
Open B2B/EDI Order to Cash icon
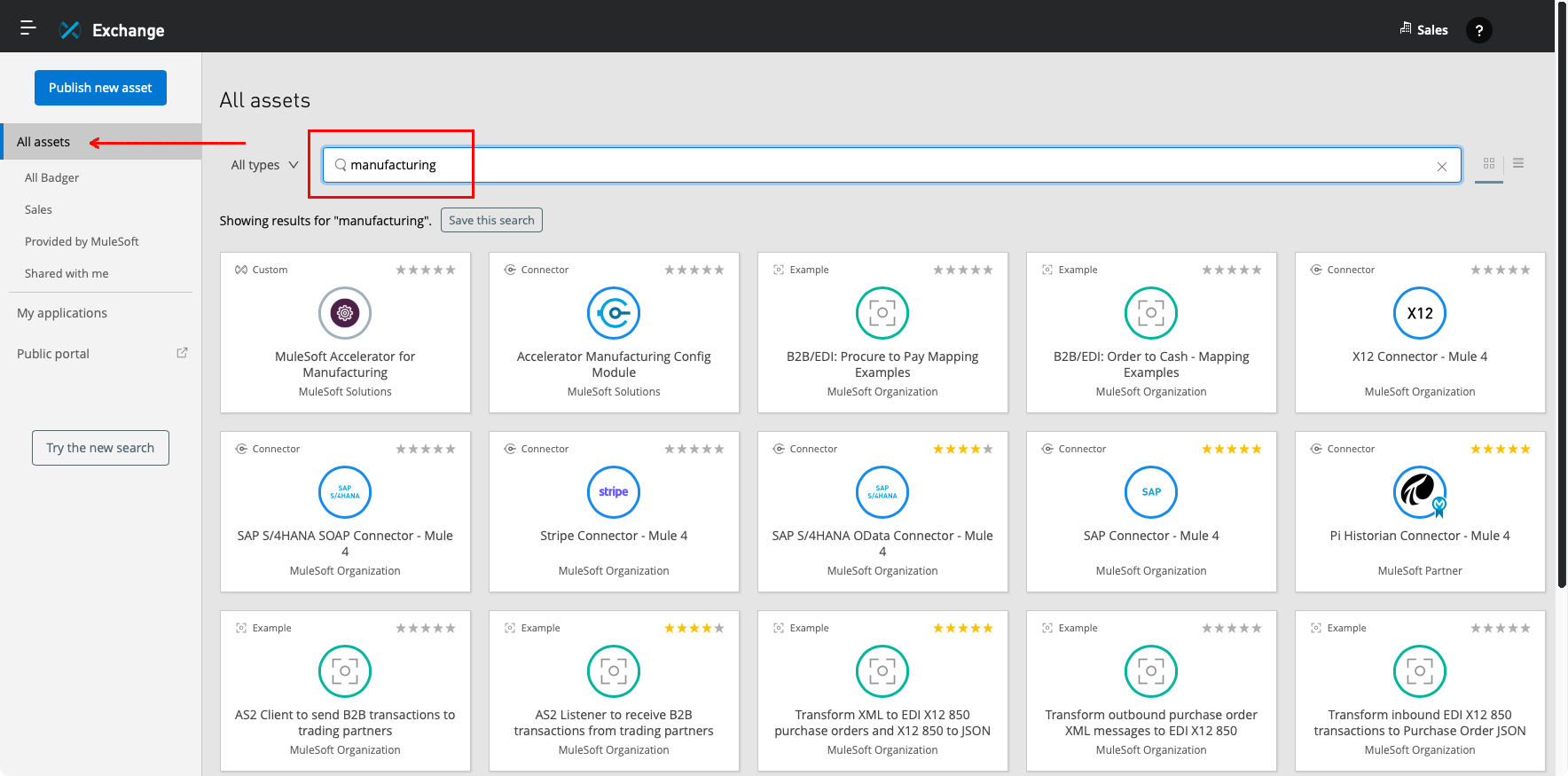[1151, 313]
